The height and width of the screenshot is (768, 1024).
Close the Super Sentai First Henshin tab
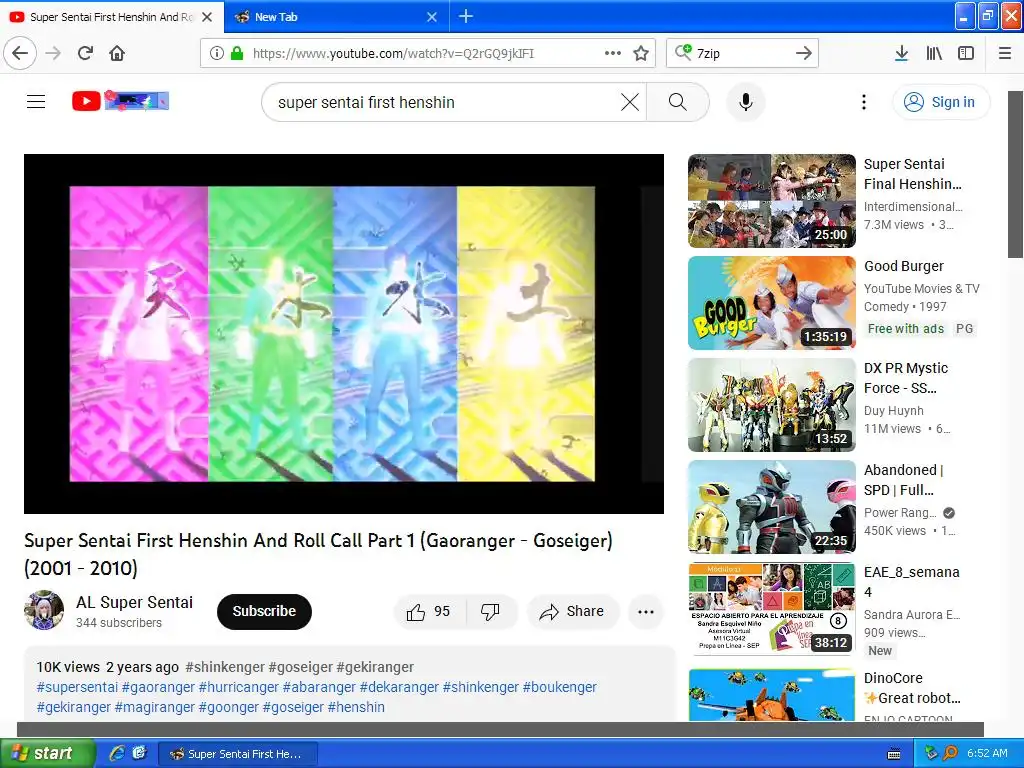coord(207,17)
